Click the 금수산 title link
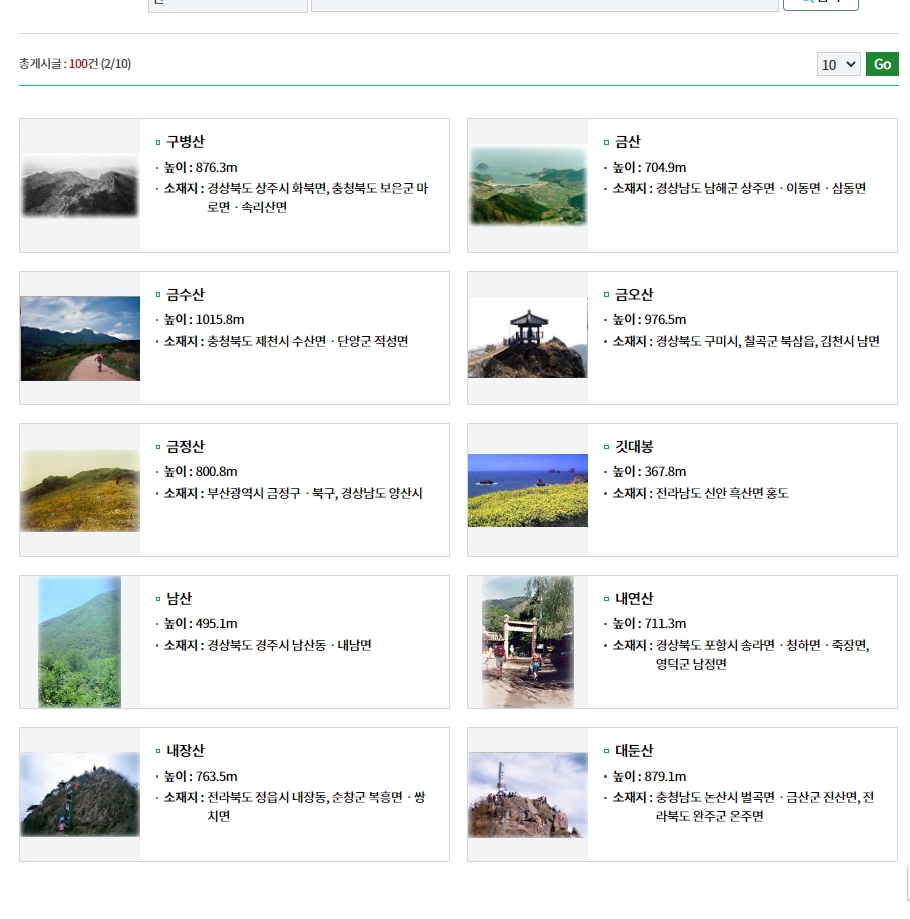 tap(185, 294)
